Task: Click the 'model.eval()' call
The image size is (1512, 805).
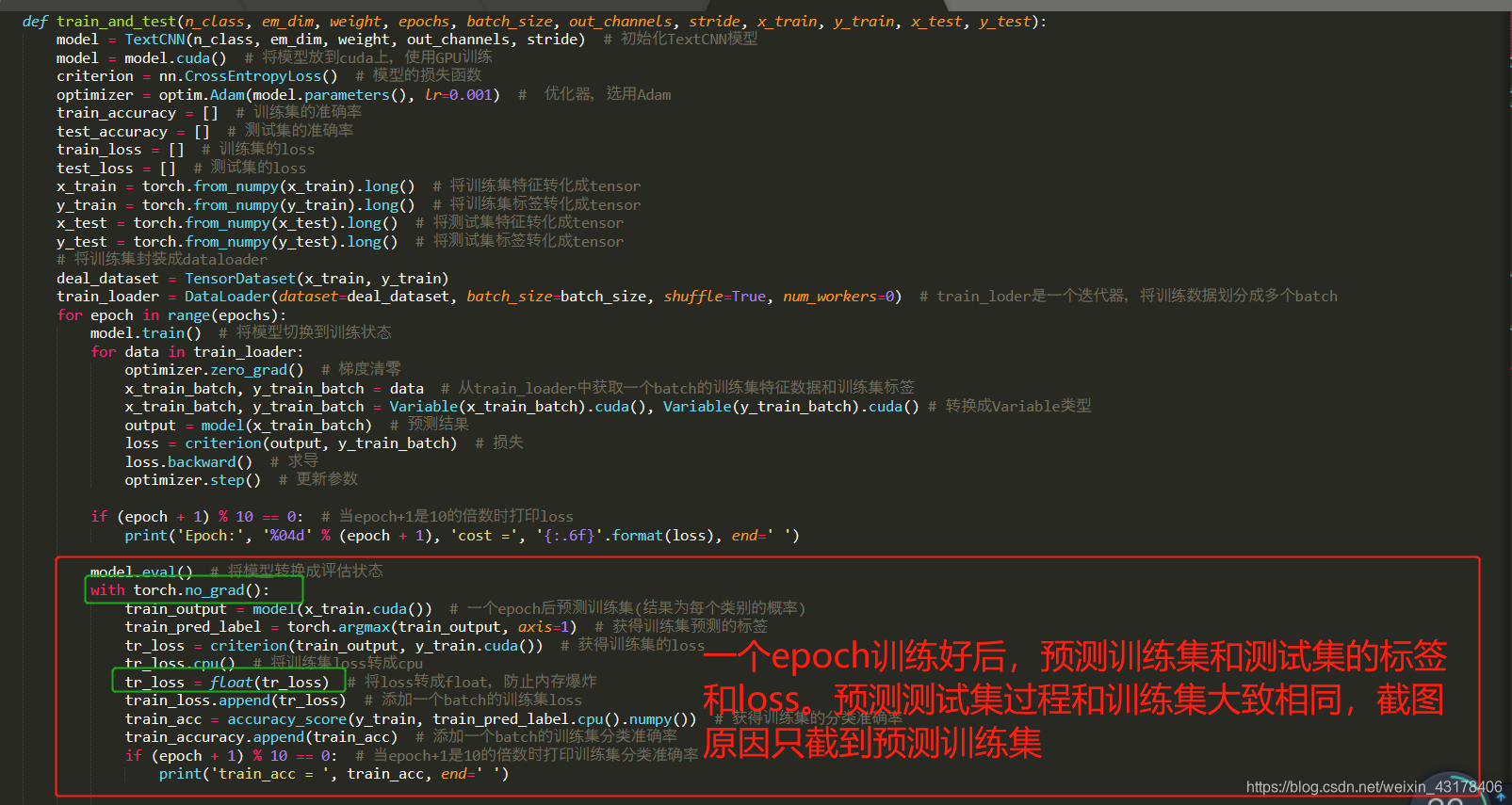Action: pyautogui.click(x=141, y=572)
